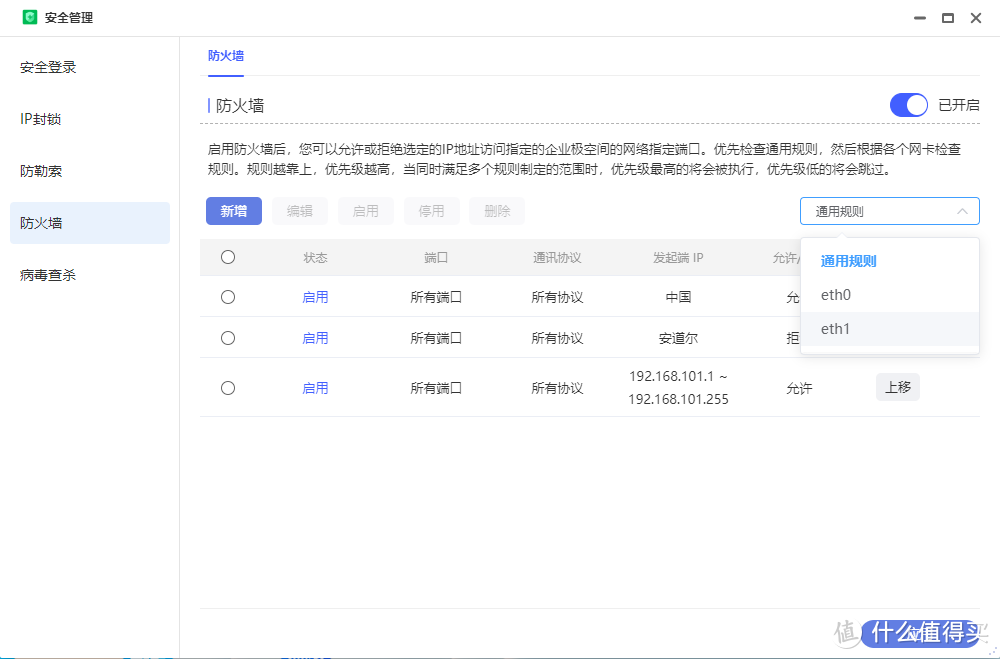The image size is (1000, 659).
Task: Click the 启用 link on the 中国 rule
Action: [314, 296]
